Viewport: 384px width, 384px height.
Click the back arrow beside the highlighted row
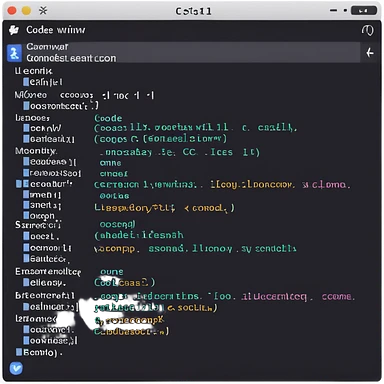(370, 53)
